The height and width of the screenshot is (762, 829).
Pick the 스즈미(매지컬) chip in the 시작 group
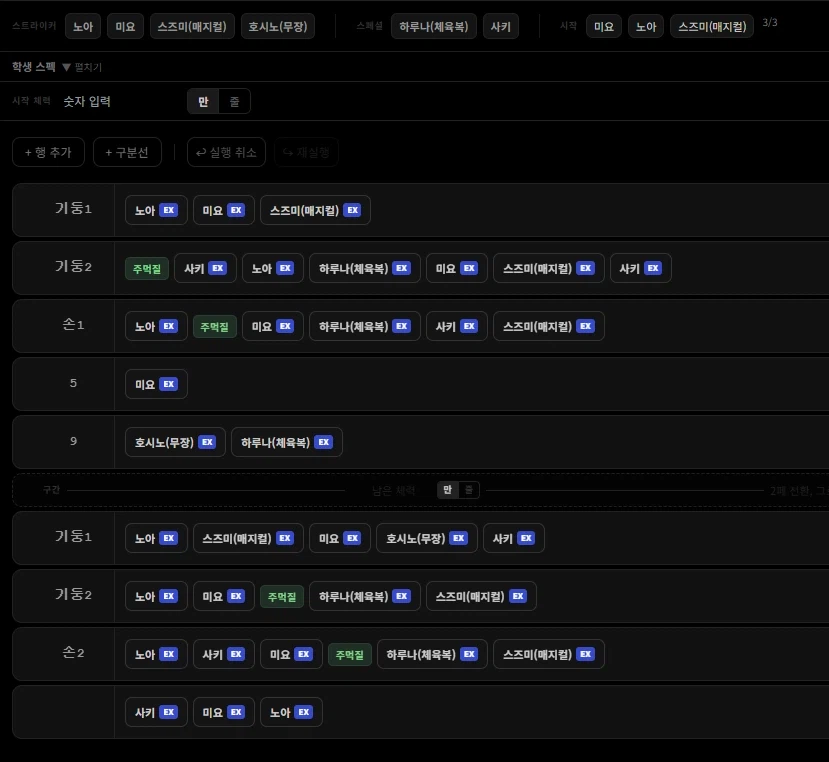(712, 26)
